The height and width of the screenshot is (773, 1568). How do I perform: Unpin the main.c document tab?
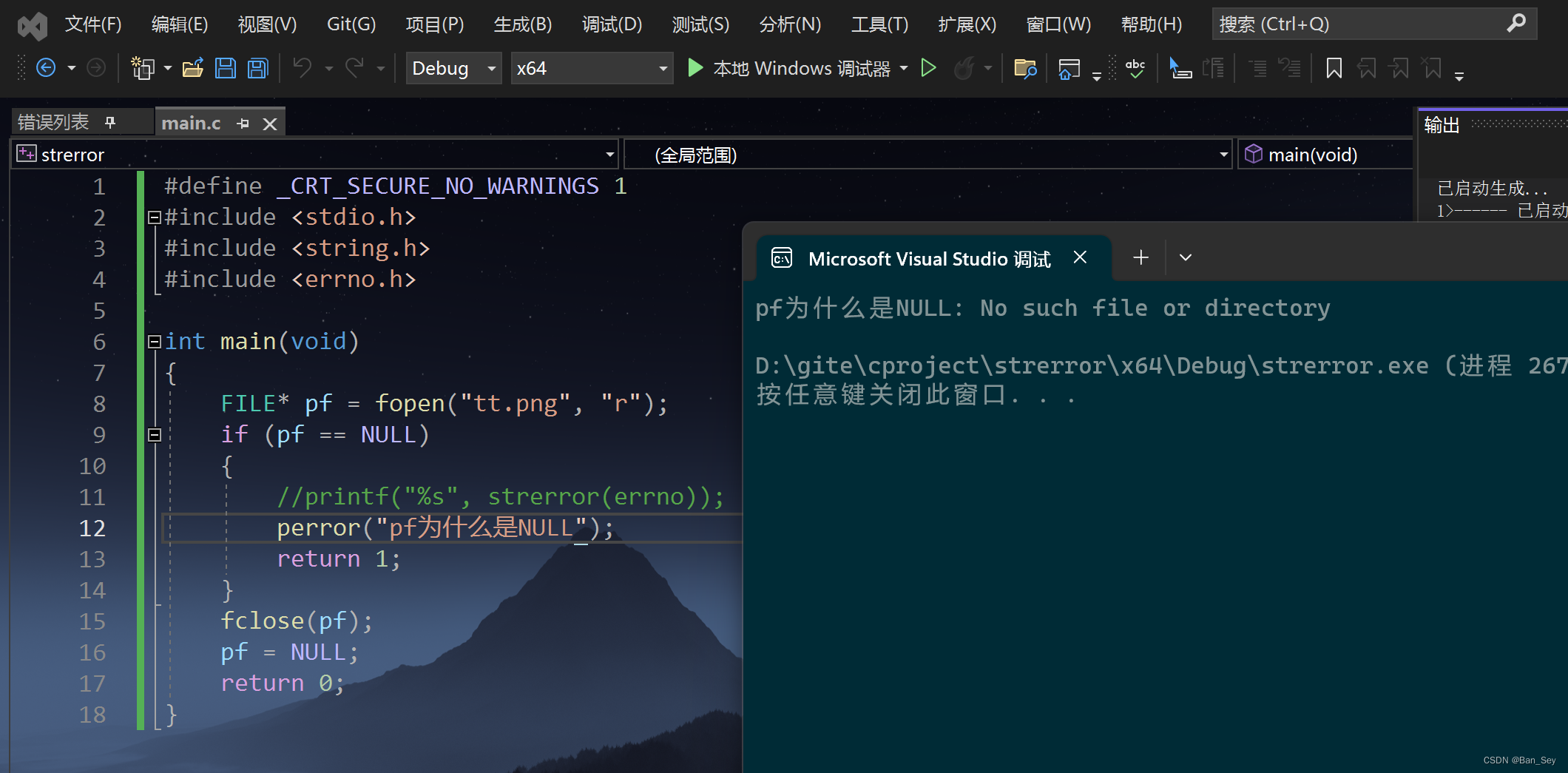click(x=243, y=122)
